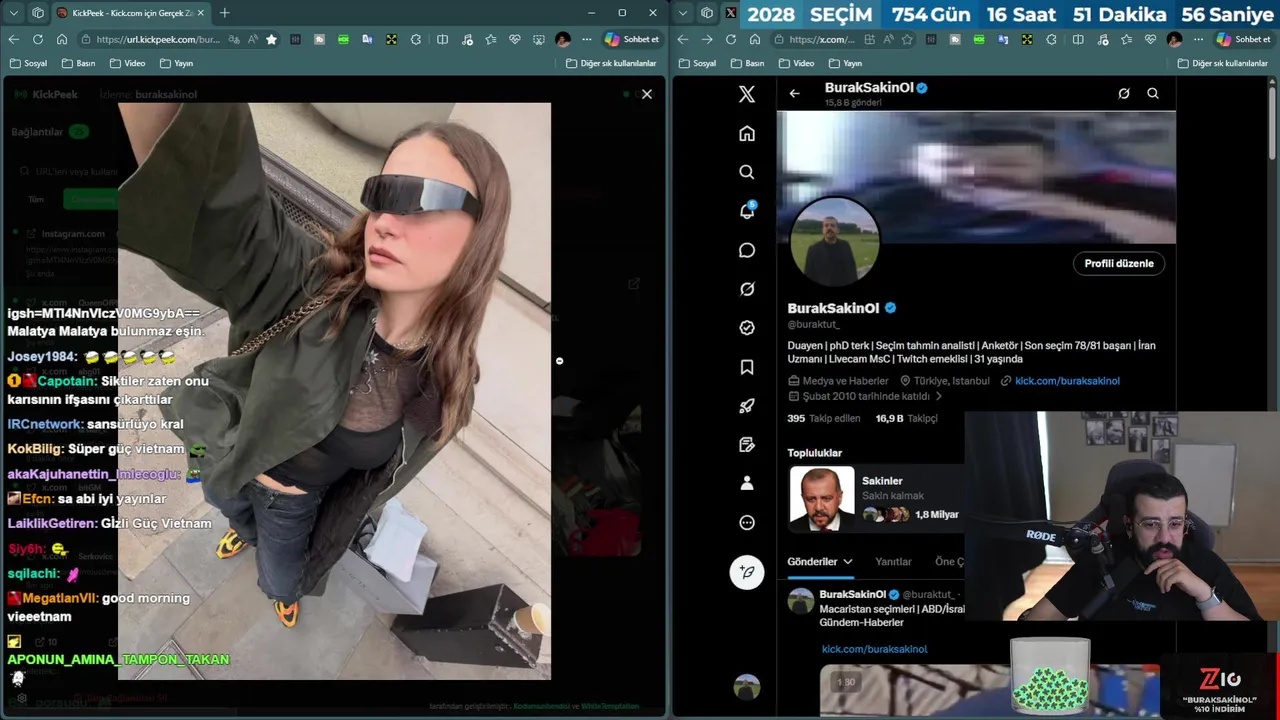Screen dimensions: 1280x720
Task: Toggle split screen in right browser
Action: (x=1078, y=39)
